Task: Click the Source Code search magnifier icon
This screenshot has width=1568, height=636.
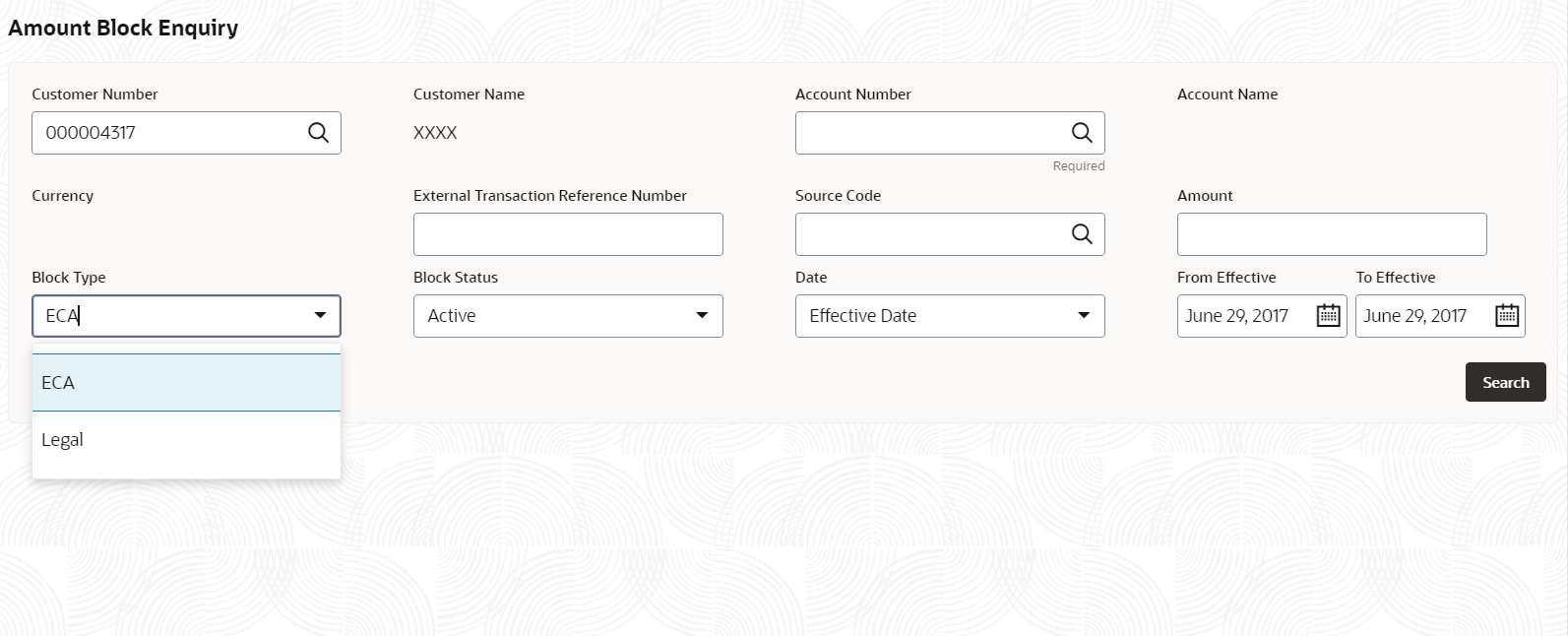Action: [1082, 234]
